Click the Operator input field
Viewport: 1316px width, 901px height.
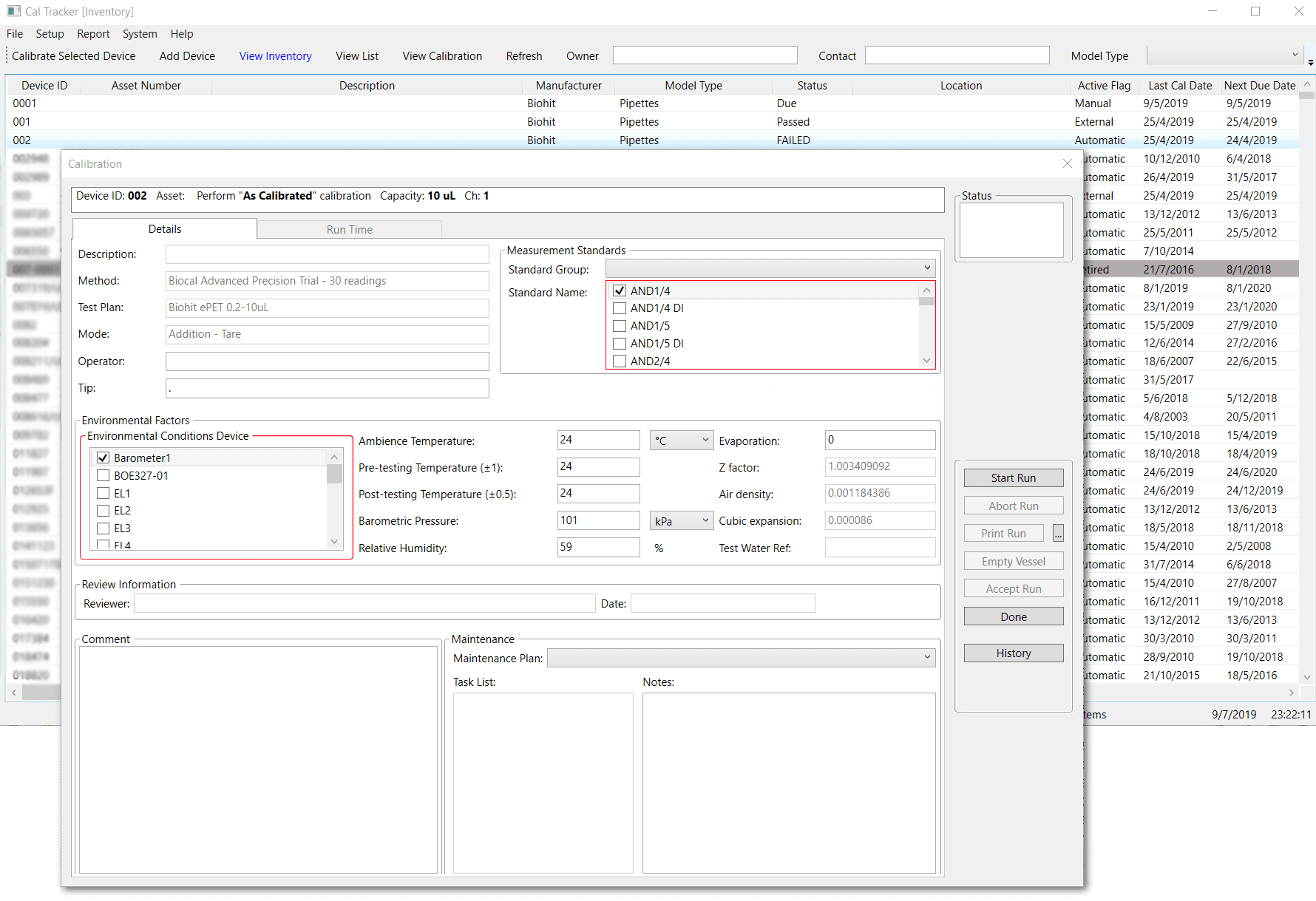pos(327,361)
